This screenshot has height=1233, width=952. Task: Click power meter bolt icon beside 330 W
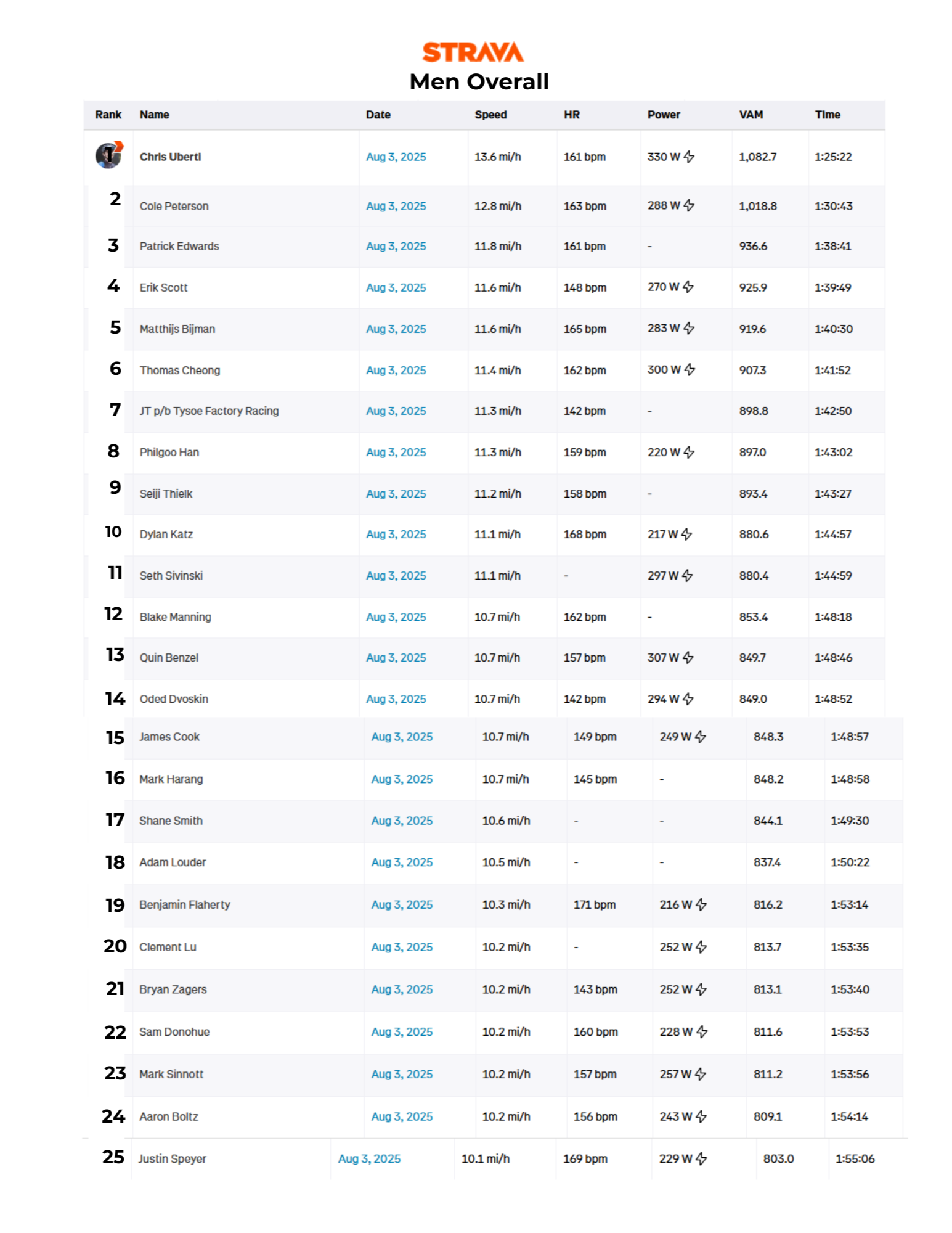[x=690, y=157]
